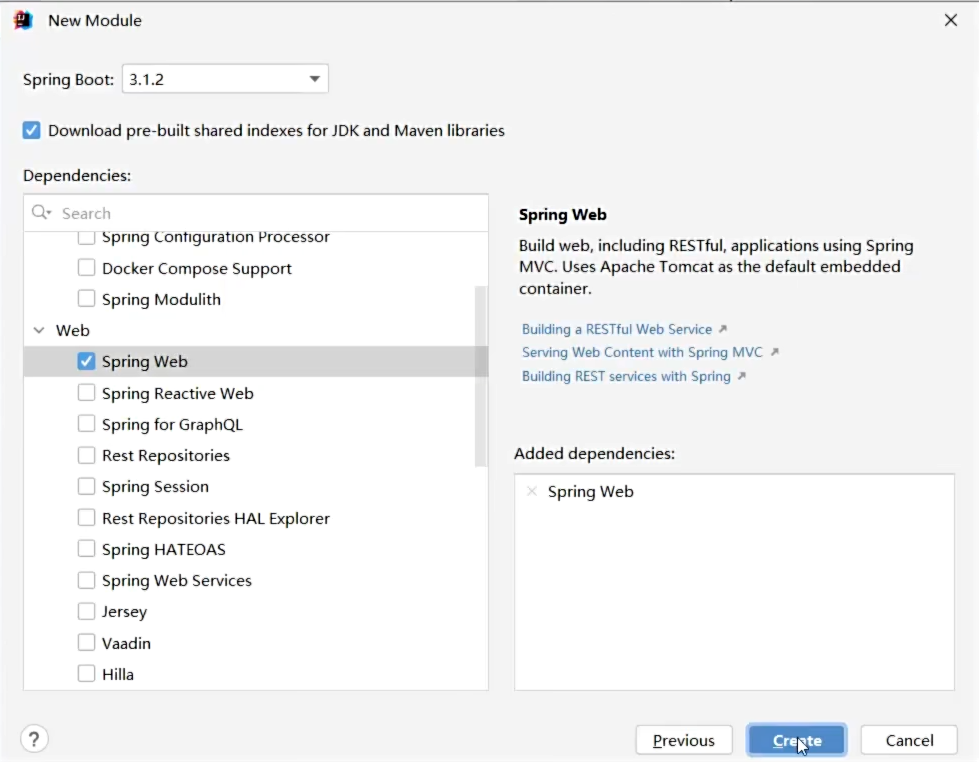Enable the Spring Reactive Web checkbox
The image size is (979, 762).
[87, 393]
